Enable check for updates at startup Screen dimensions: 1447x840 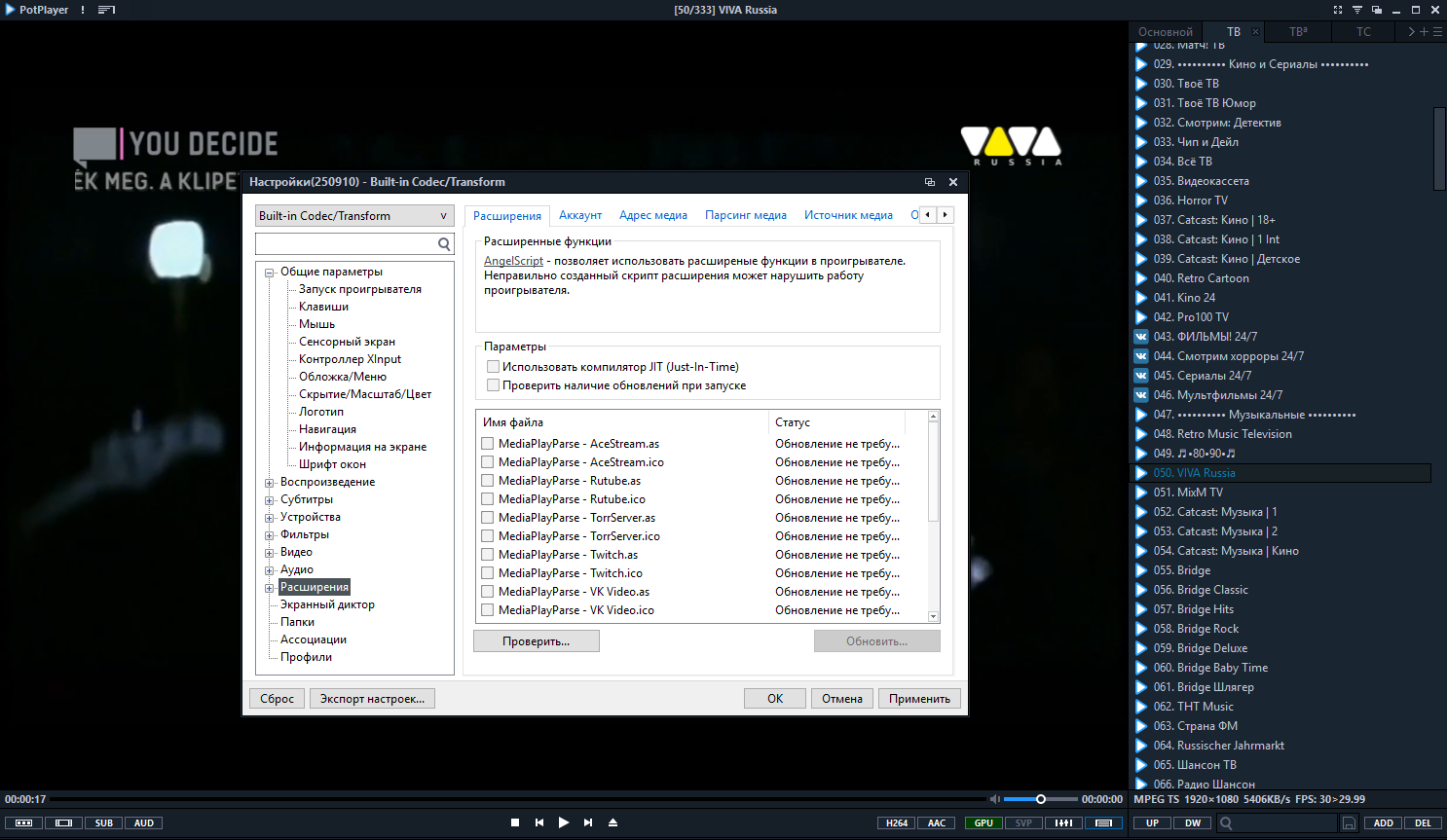pyautogui.click(x=493, y=385)
